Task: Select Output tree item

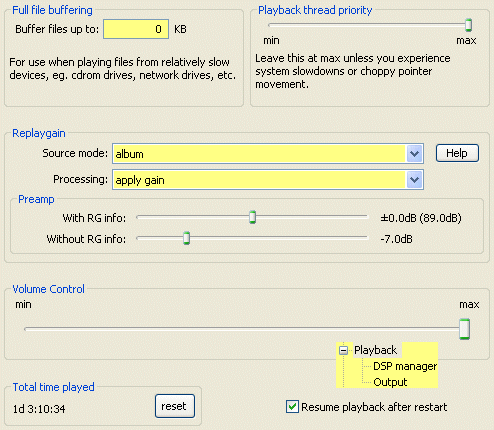Action: coord(390,382)
